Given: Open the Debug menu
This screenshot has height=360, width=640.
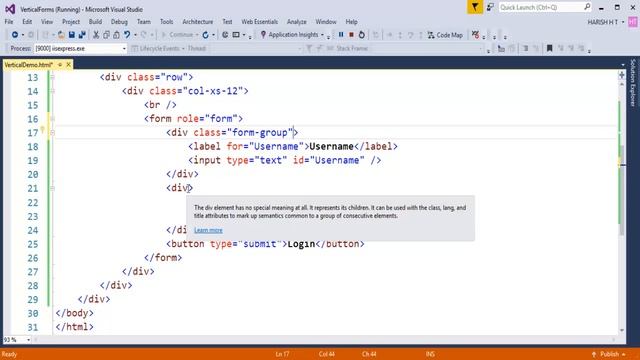Looking at the screenshot, I should (119, 22).
